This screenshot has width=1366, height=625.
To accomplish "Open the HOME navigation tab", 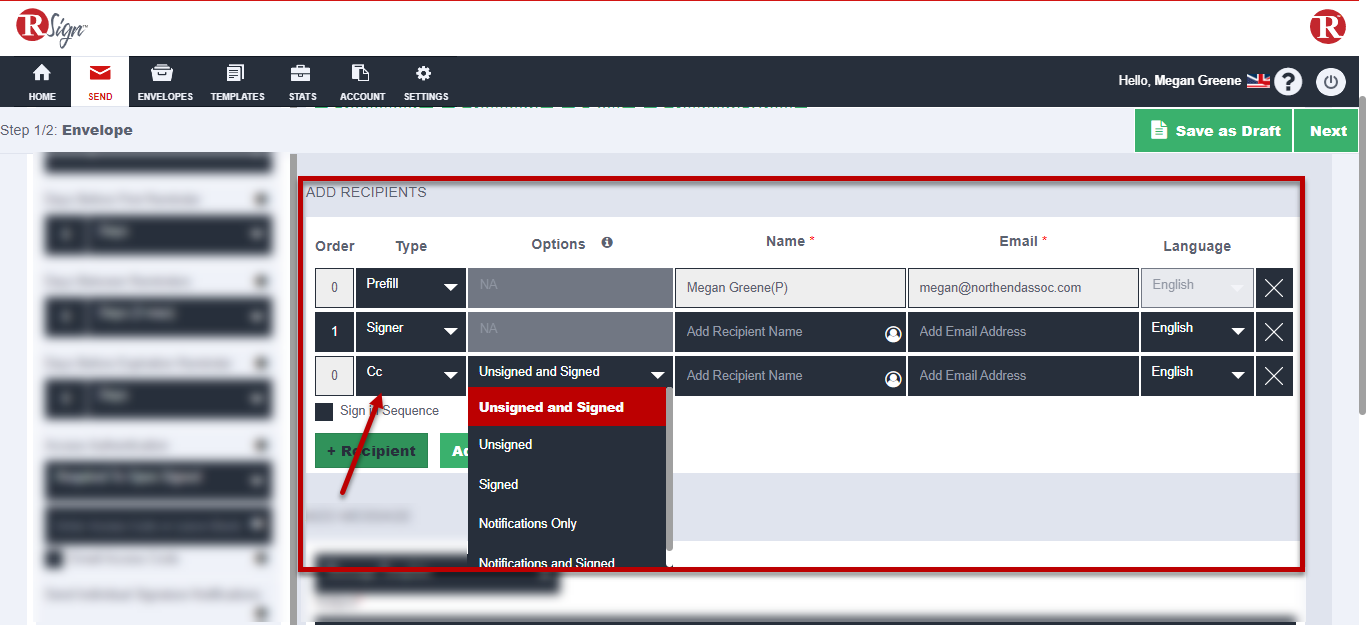I will tap(42, 82).
